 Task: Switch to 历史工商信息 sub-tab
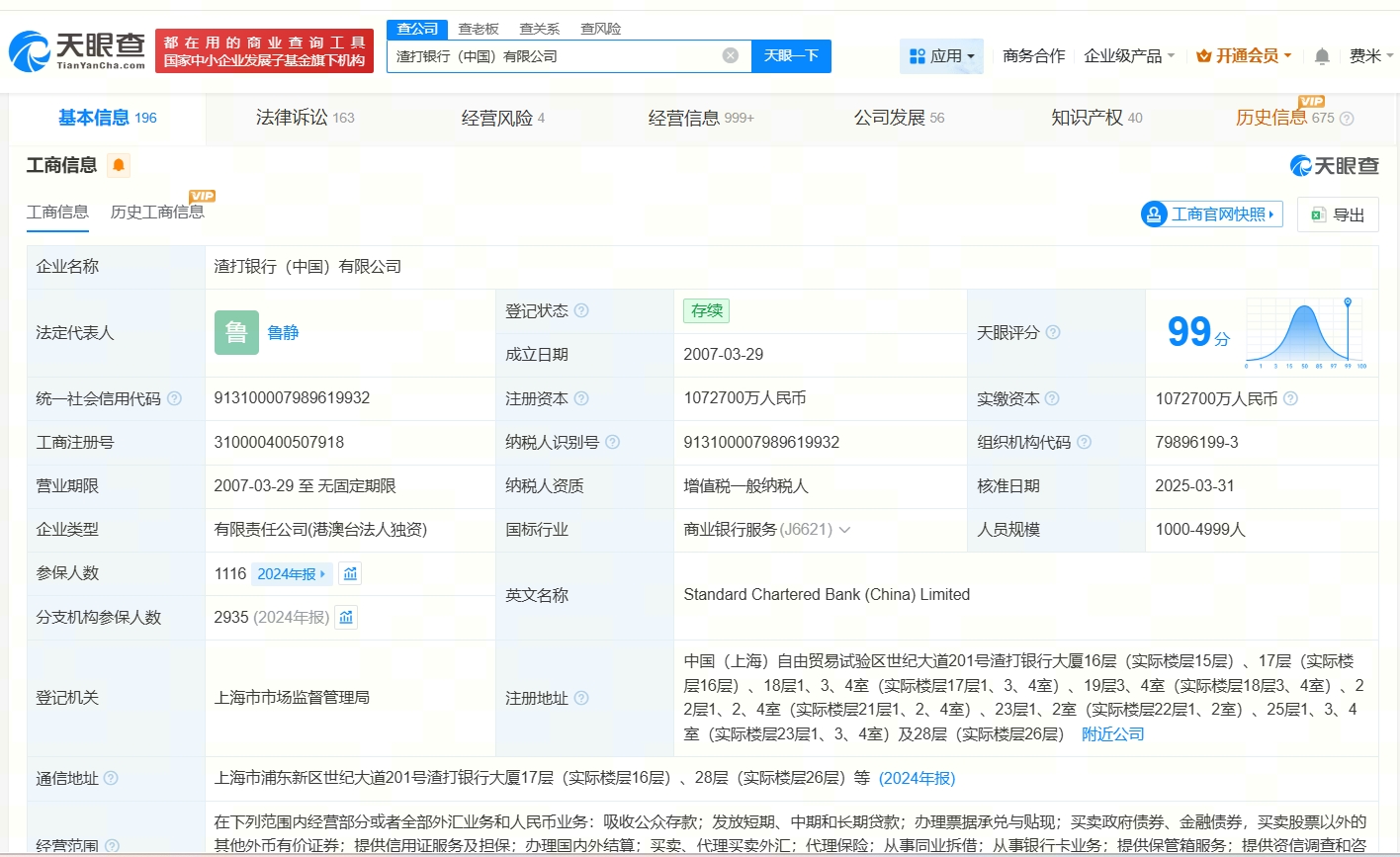coord(157,213)
